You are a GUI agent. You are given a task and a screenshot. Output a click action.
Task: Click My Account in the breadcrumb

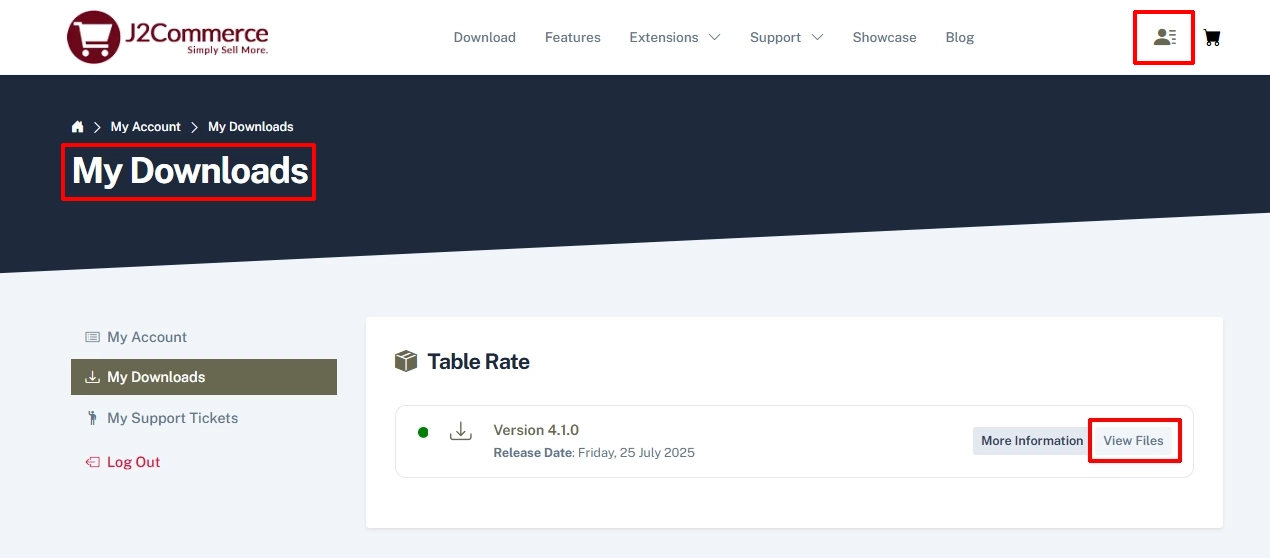pos(146,127)
